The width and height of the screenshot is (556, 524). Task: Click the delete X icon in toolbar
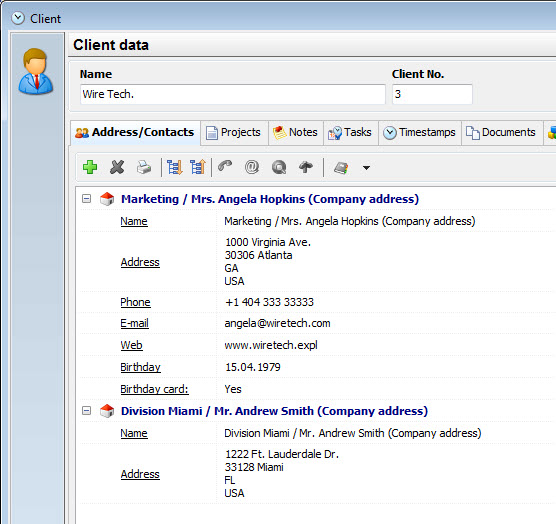(117, 167)
